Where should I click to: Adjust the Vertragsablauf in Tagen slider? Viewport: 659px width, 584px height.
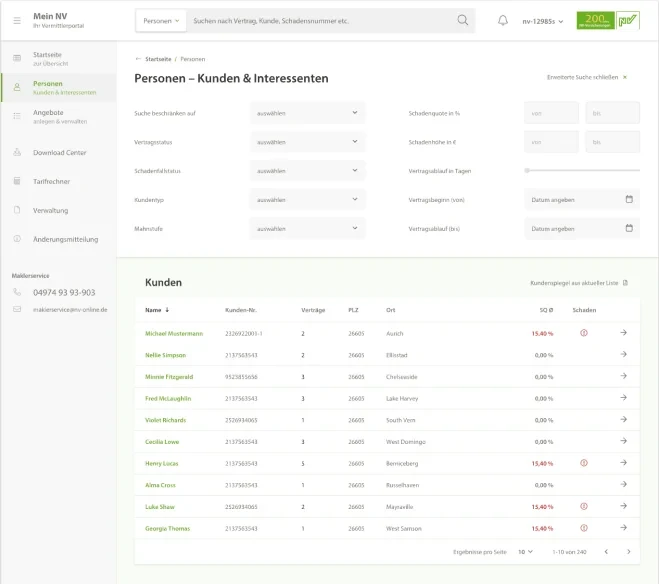click(527, 171)
